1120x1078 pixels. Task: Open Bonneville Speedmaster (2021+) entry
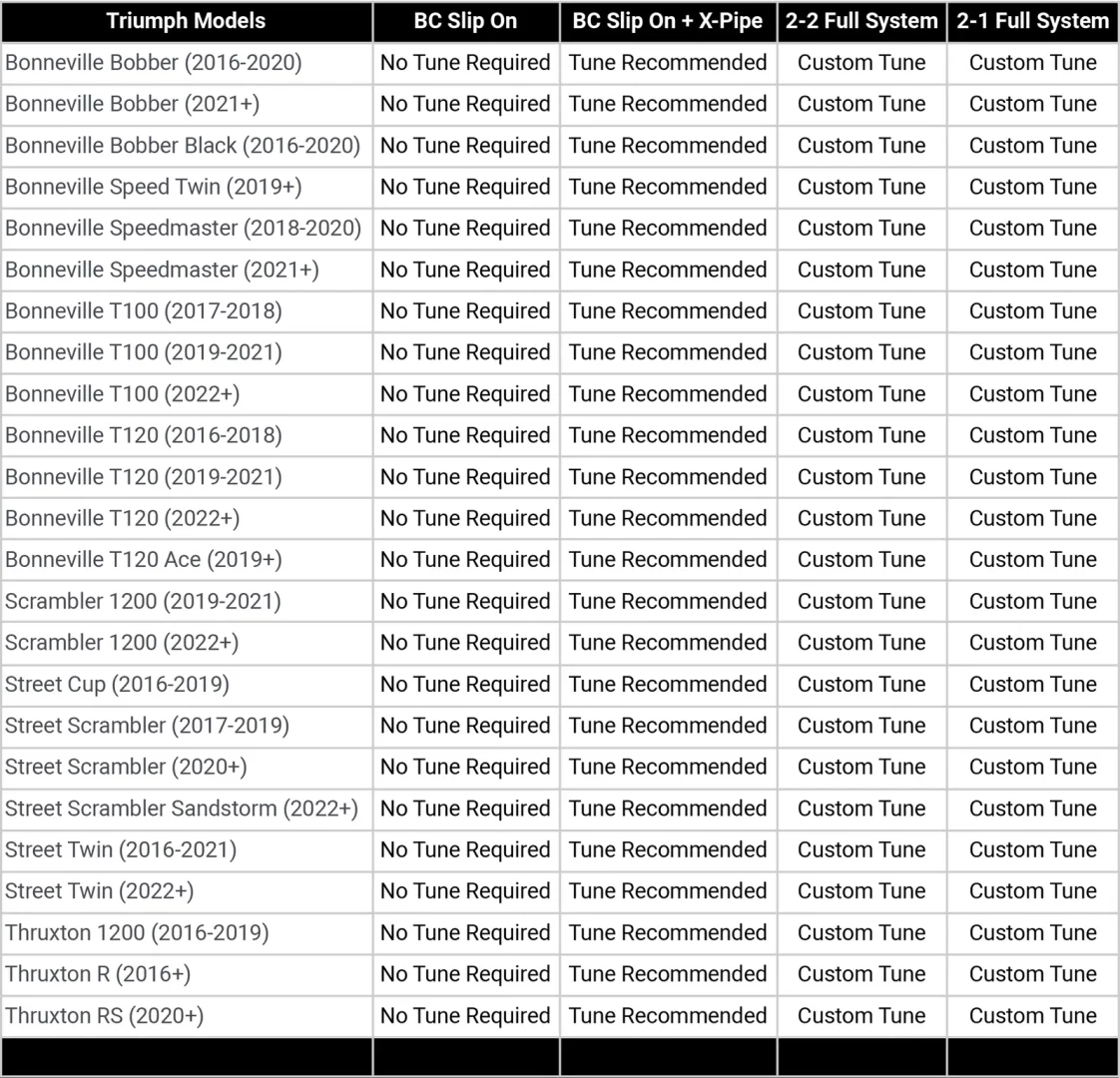coord(163,269)
